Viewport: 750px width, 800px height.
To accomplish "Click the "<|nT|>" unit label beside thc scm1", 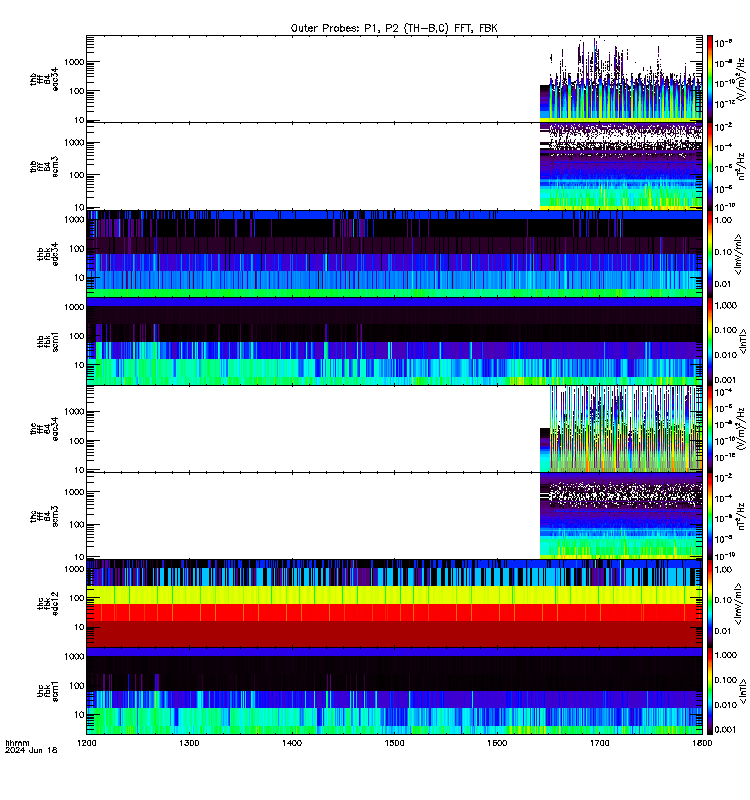I will pos(743,691).
